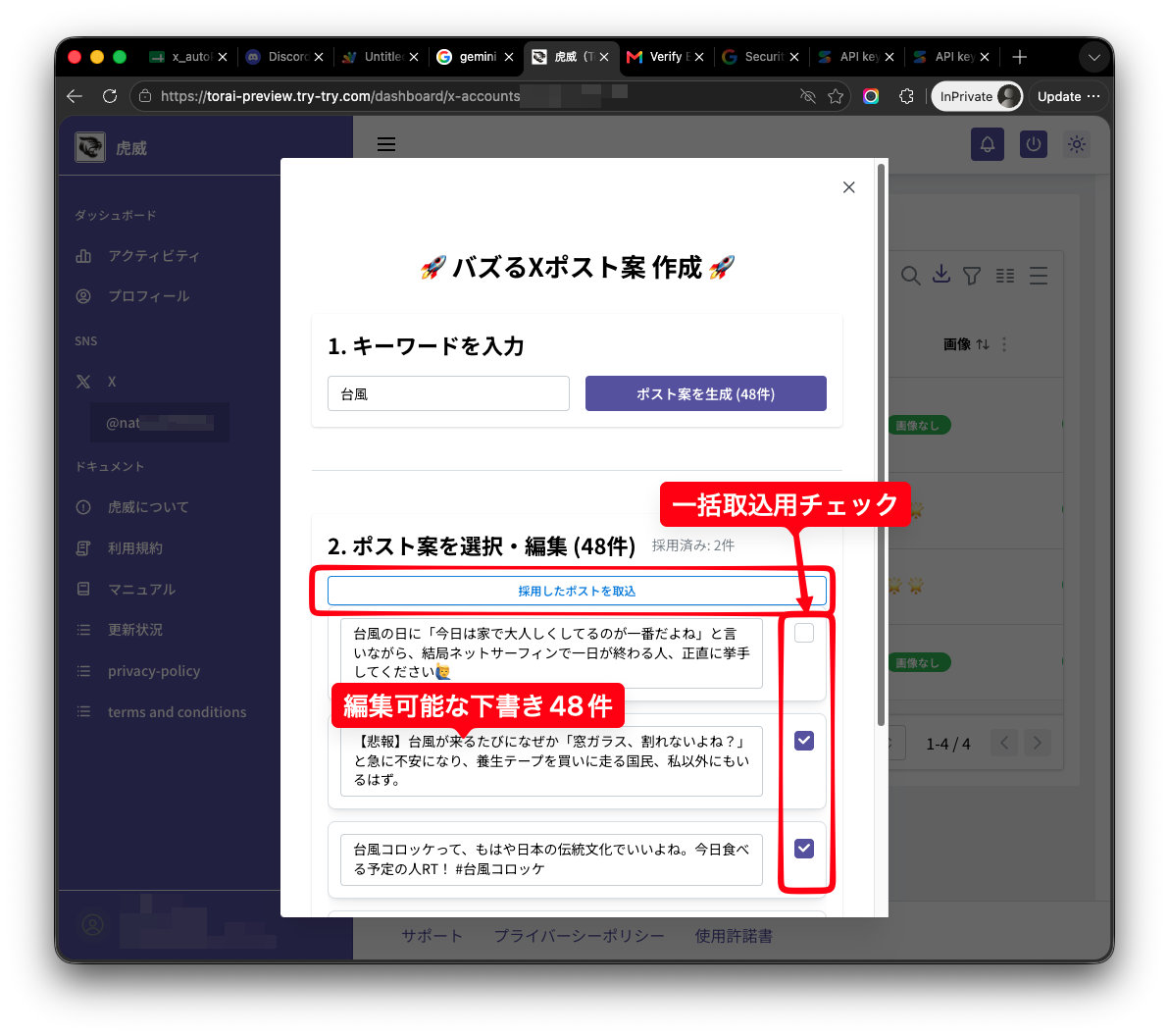Viewport: 1169px width, 1036px height.
Task: Bookmark page with star icon
Action: tap(836, 96)
